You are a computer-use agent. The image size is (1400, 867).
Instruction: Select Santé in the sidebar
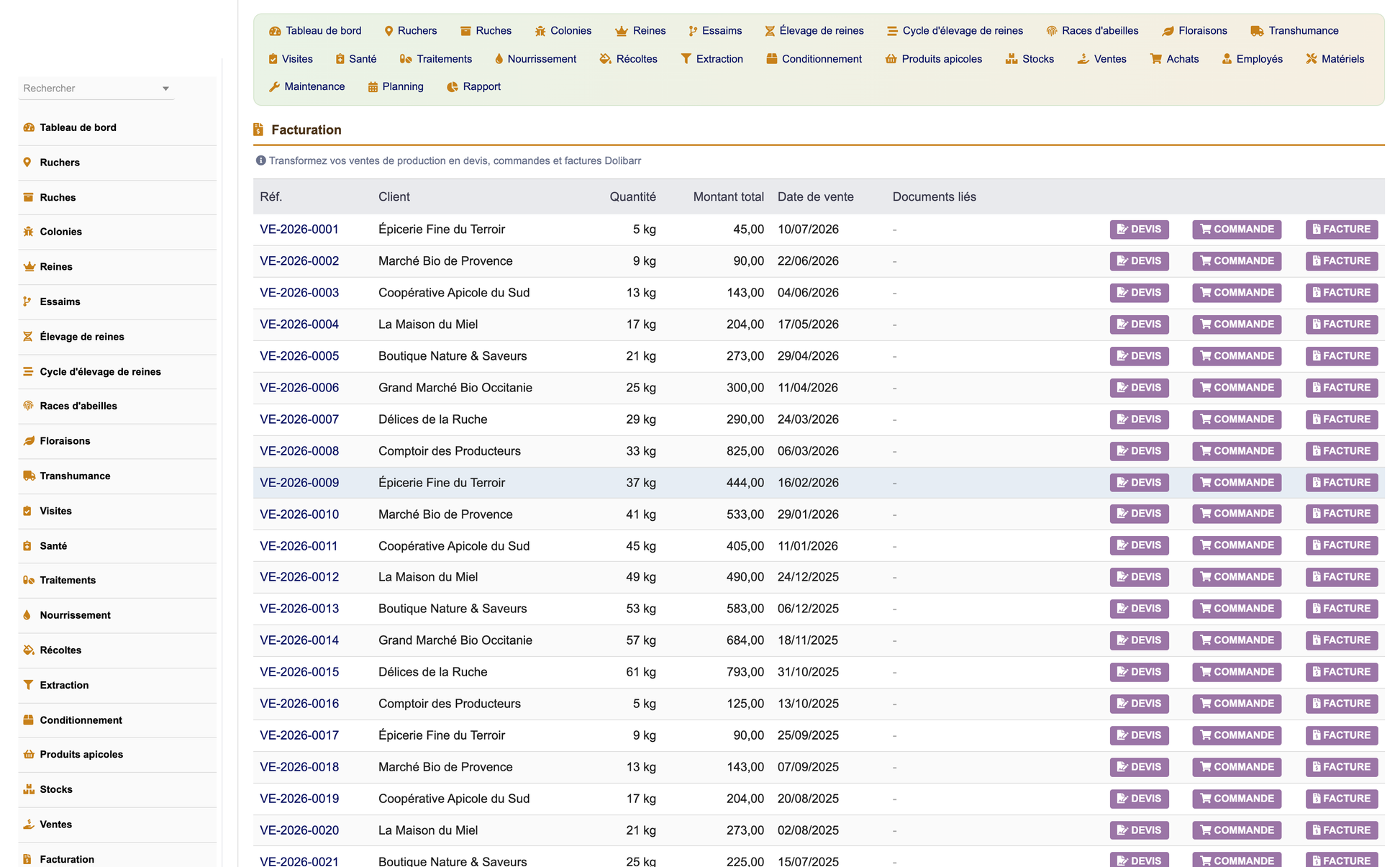53,546
